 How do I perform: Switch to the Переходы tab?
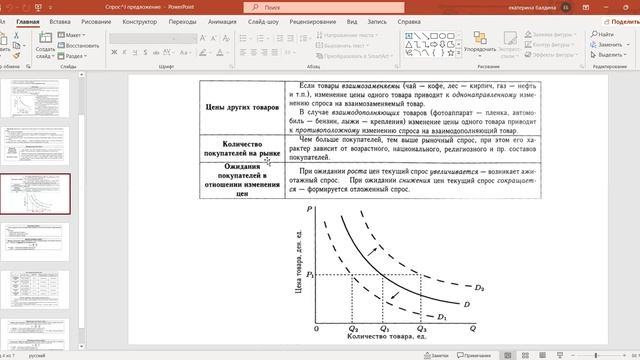click(x=182, y=22)
